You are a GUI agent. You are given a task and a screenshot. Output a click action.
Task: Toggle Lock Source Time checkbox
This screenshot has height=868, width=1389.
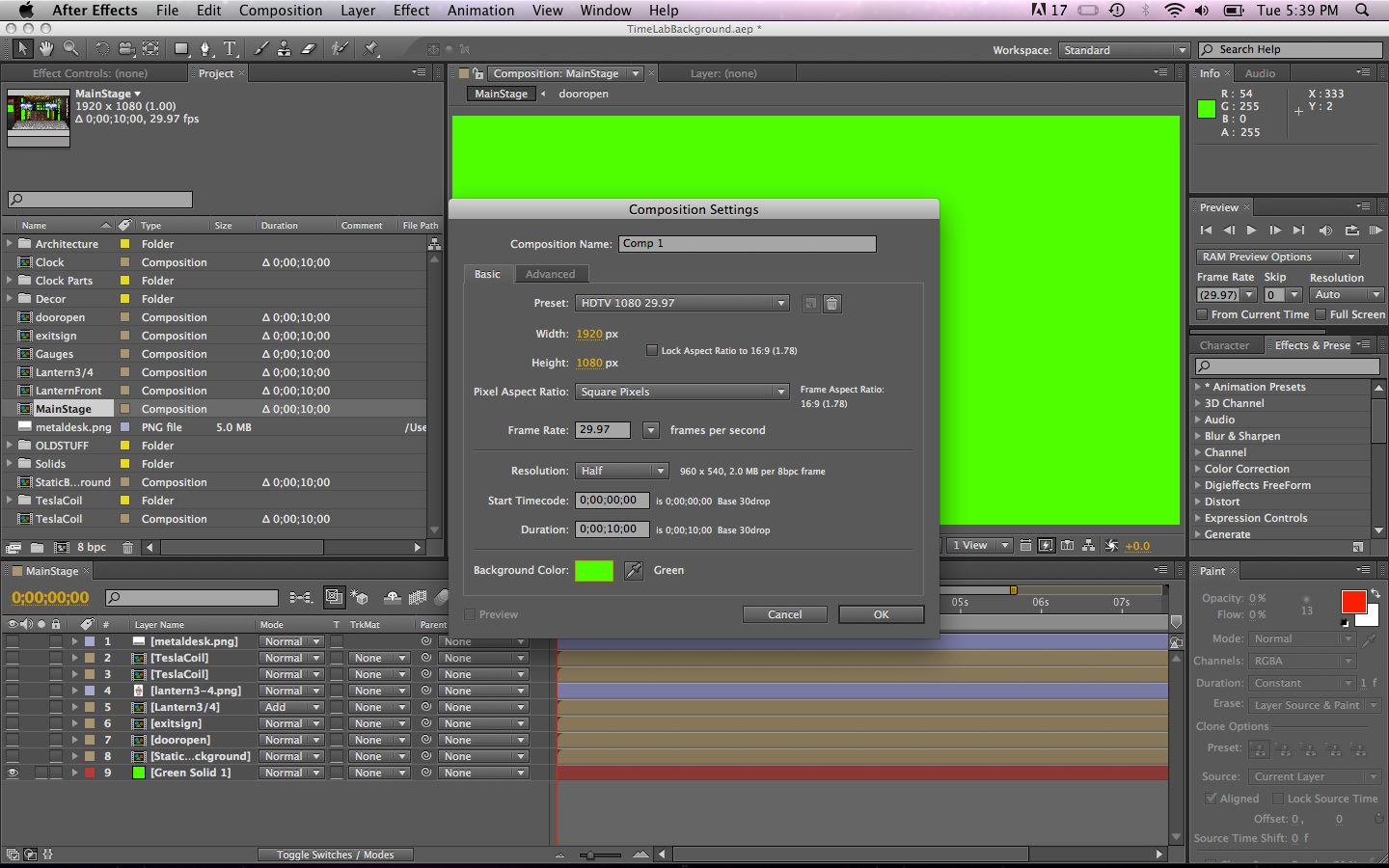[x=1278, y=799]
